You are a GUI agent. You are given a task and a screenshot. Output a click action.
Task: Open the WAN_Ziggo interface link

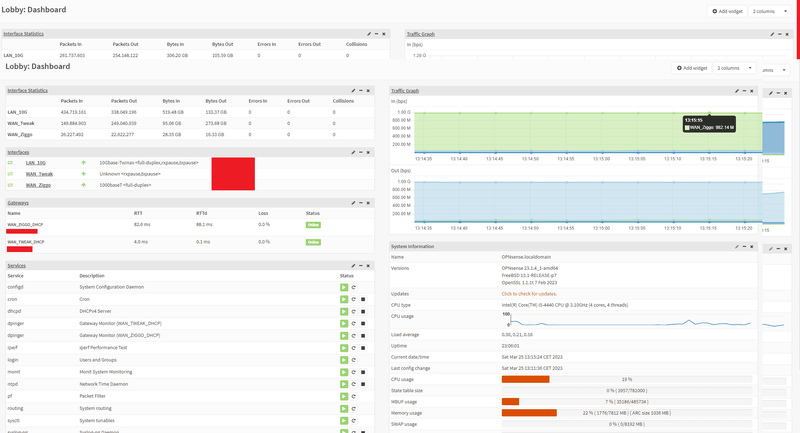pyautogui.click(x=38, y=185)
